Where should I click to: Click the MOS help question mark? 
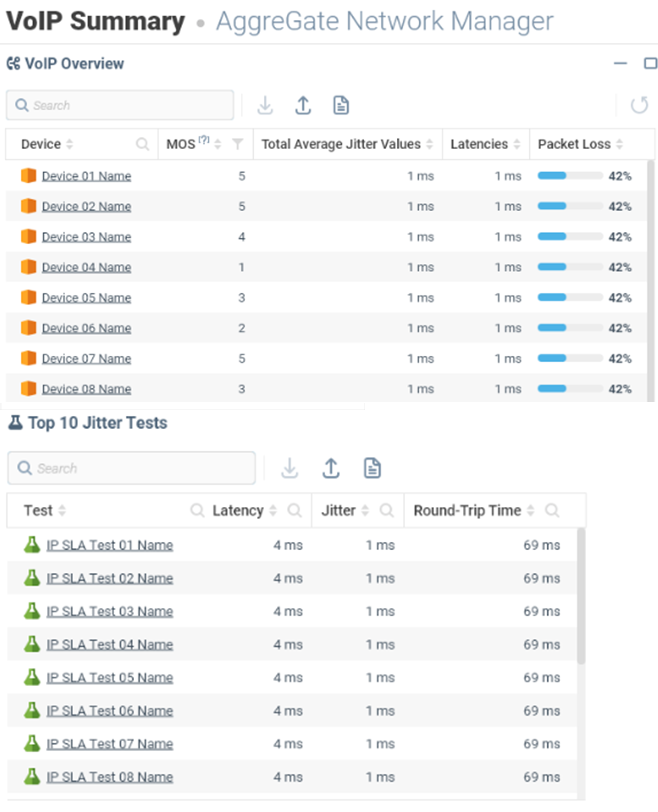coord(204,139)
